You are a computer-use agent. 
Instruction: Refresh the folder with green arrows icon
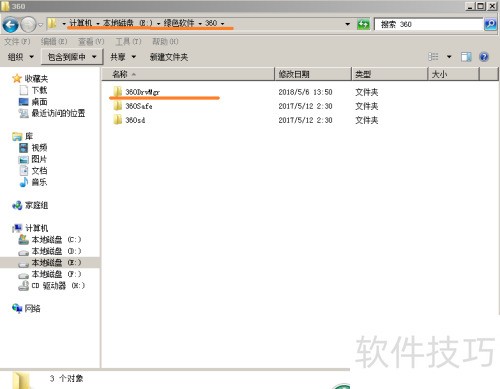(363, 24)
